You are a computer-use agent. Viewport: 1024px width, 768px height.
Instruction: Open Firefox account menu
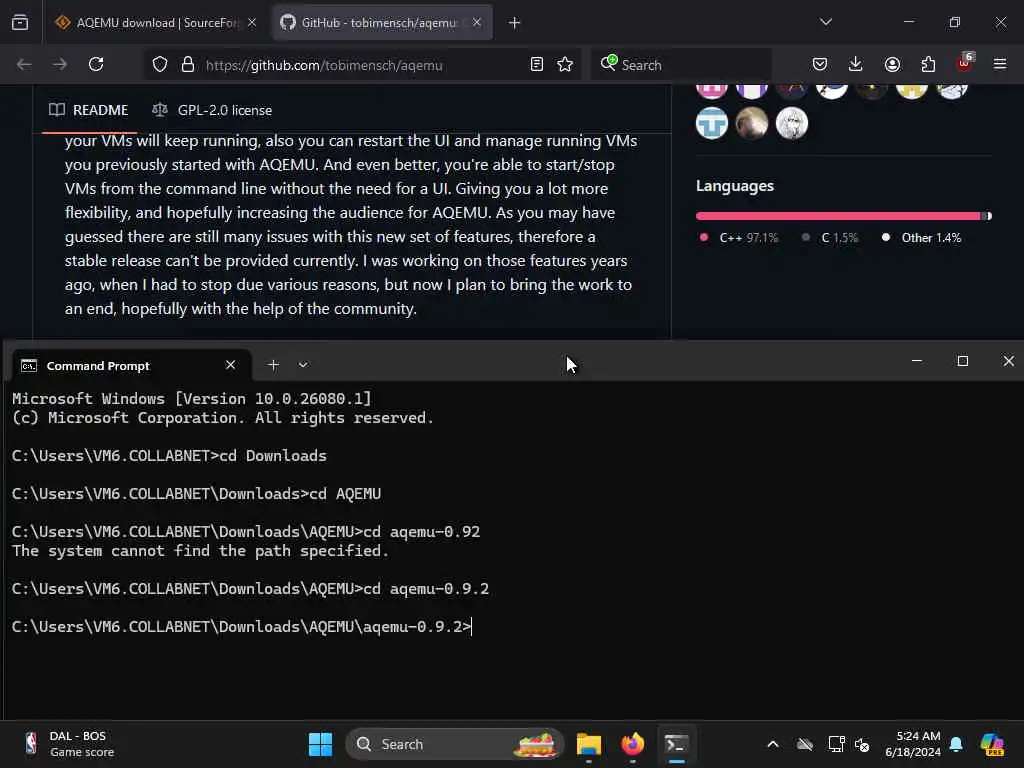click(x=892, y=64)
